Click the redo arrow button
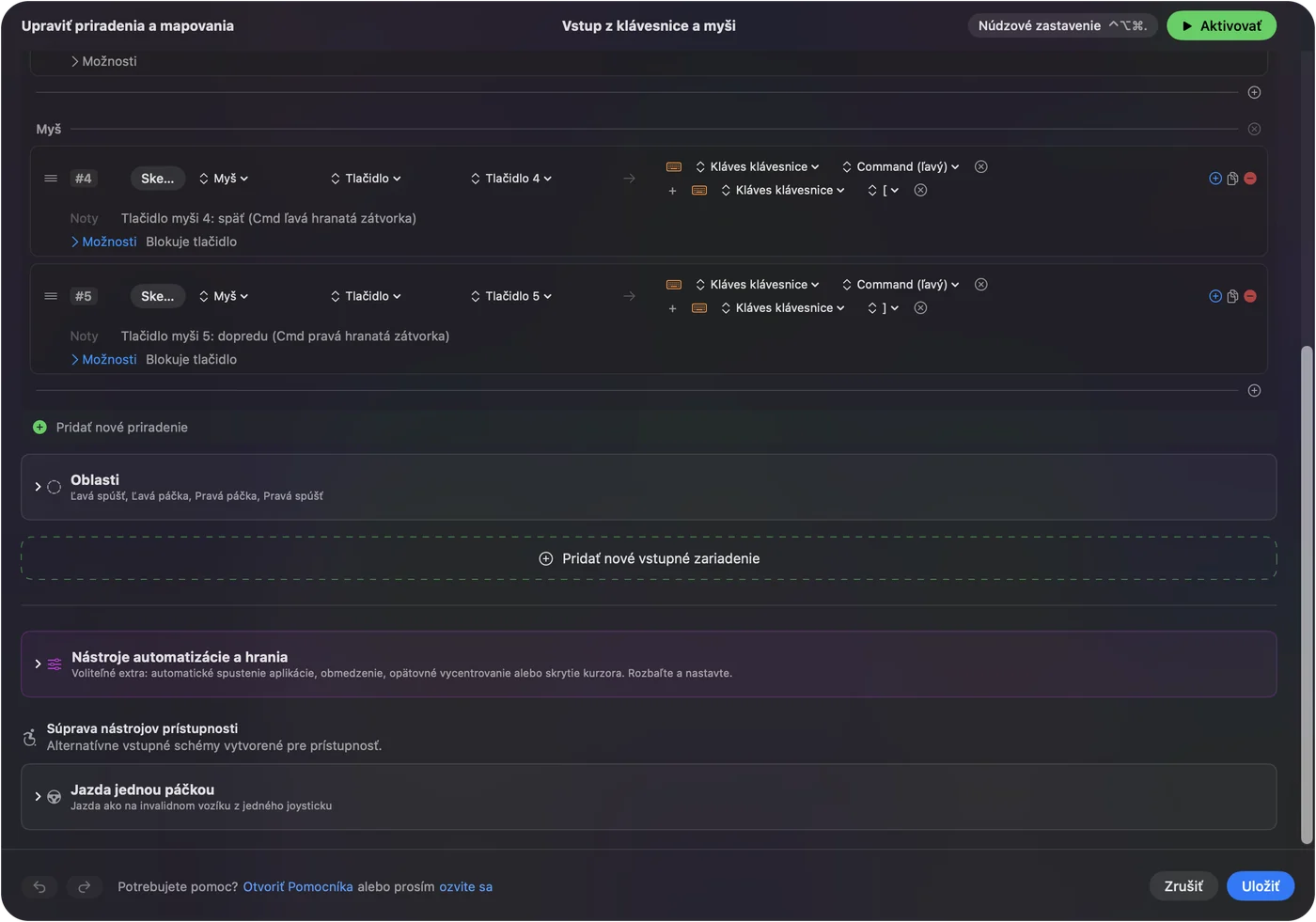 [x=84, y=886]
